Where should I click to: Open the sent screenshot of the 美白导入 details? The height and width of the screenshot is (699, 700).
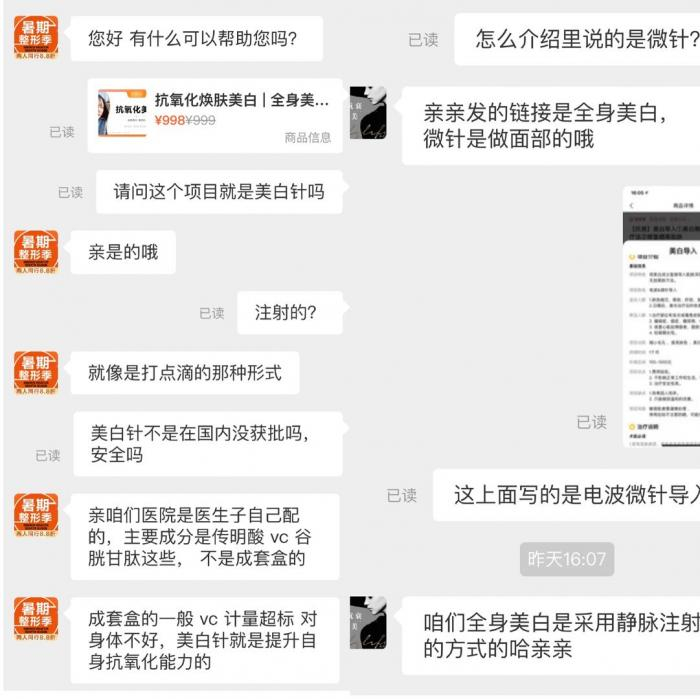point(661,317)
